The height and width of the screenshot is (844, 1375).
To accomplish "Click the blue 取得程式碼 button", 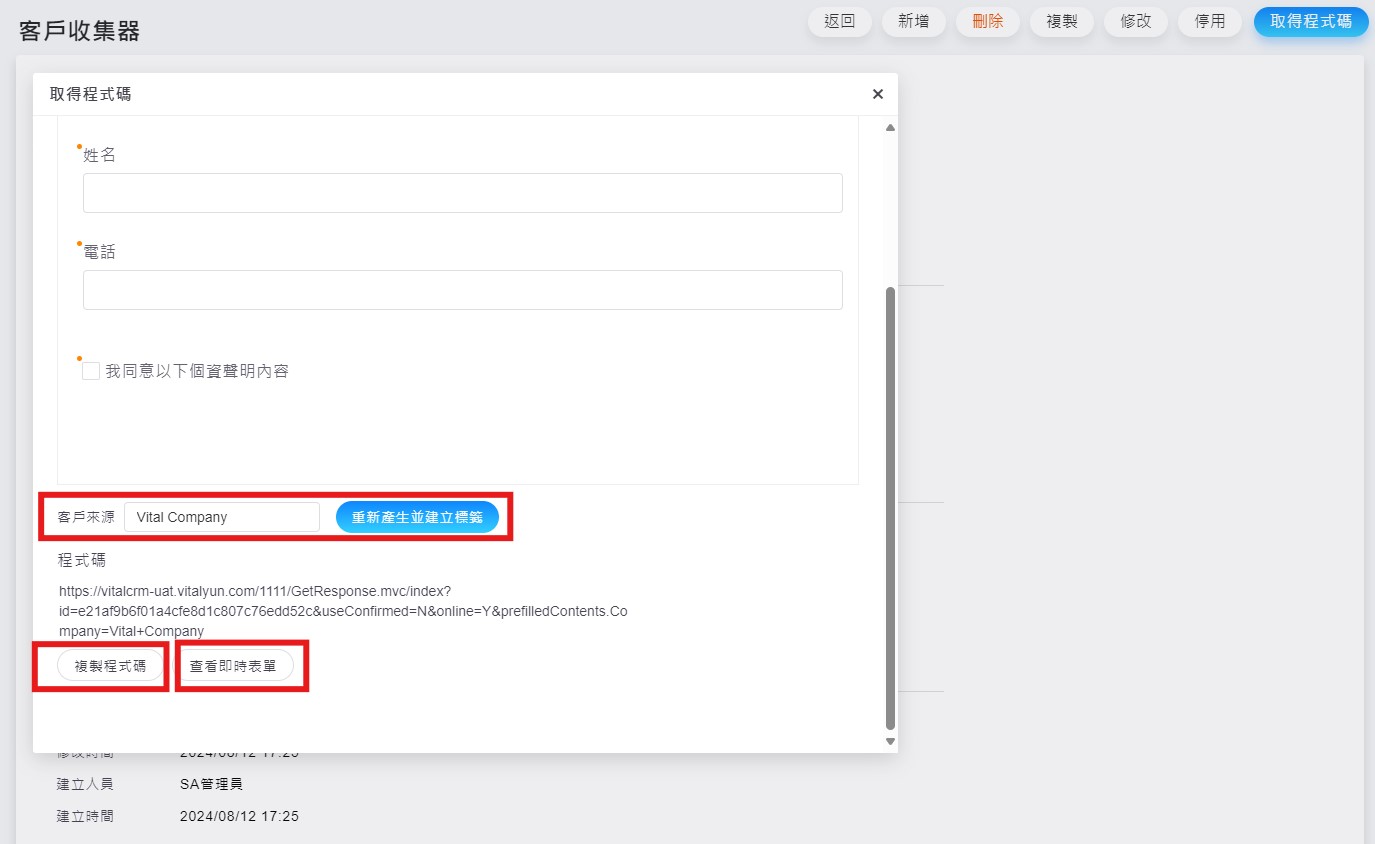I will tap(1310, 21).
